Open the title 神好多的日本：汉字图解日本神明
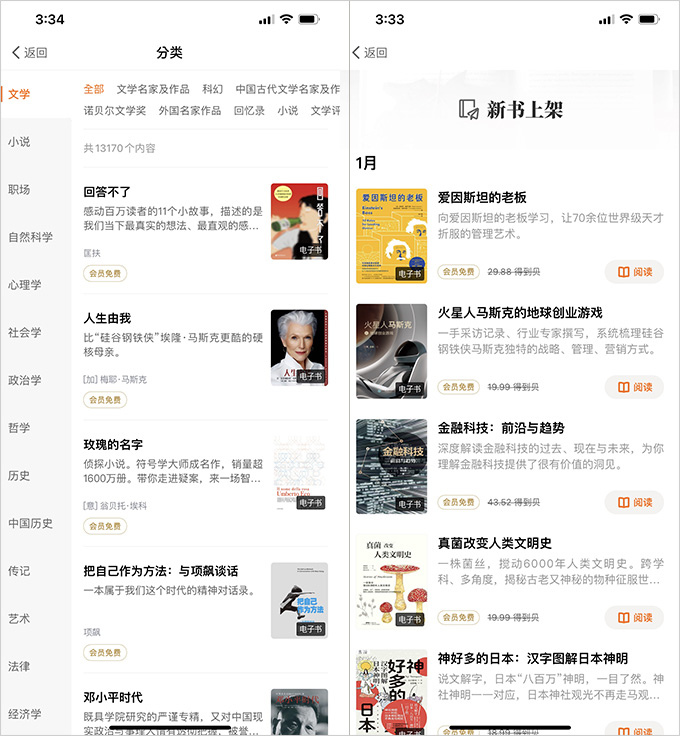 point(533,659)
